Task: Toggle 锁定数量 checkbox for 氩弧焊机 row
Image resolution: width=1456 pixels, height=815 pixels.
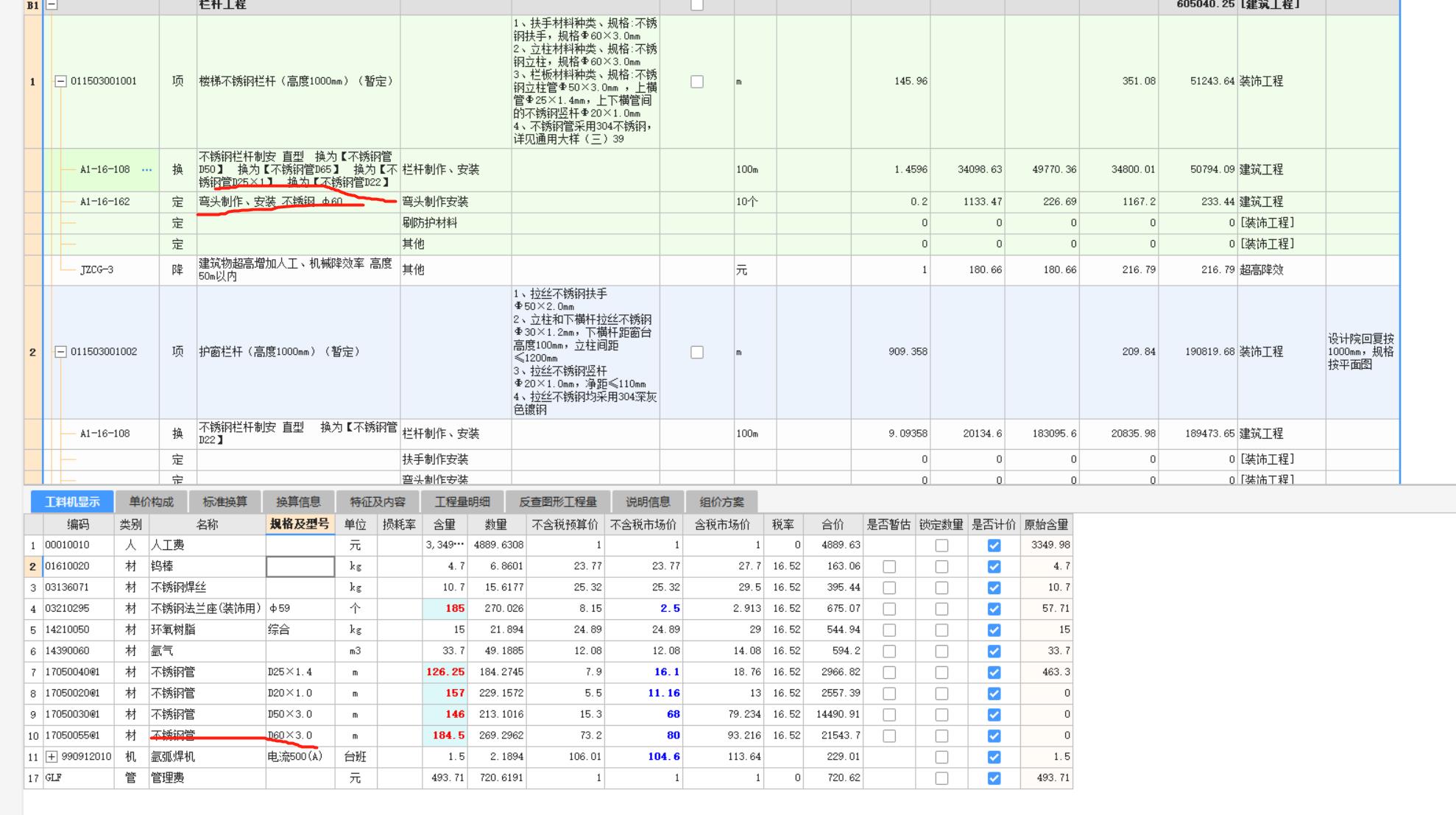Action: (941, 757)
